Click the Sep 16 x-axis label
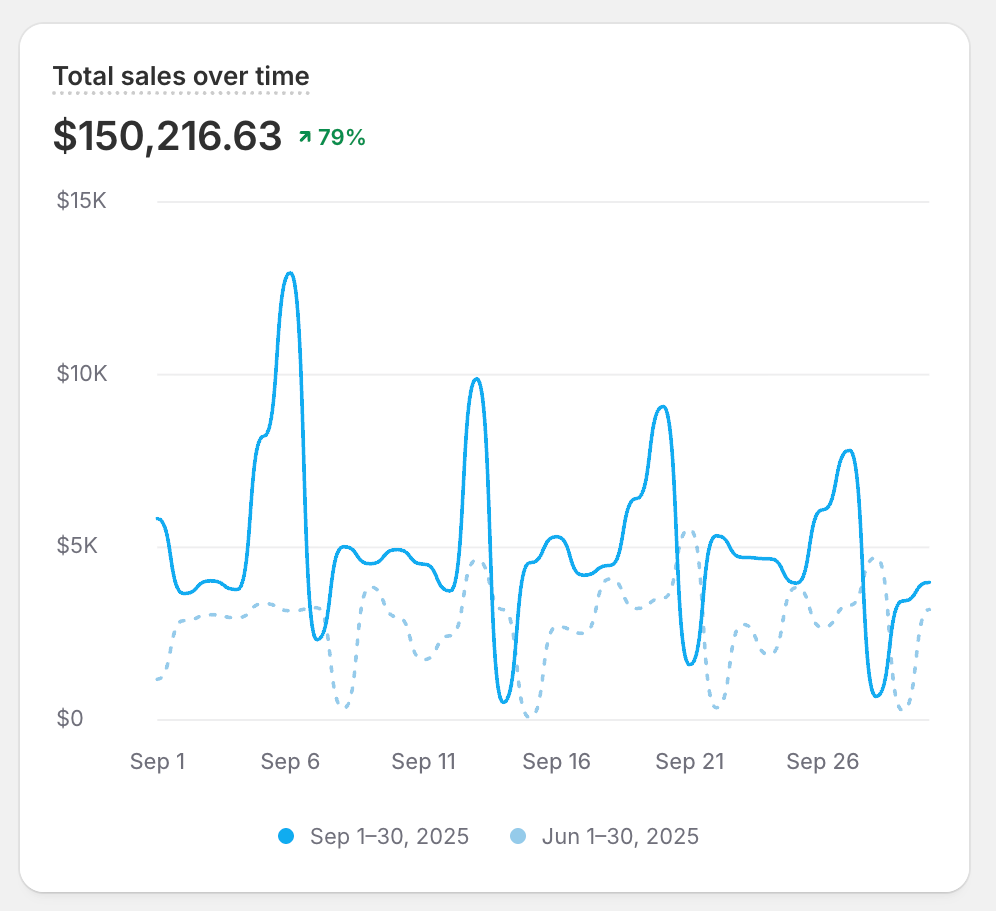This screenshot has width=996, height=911. click(556, 762)
